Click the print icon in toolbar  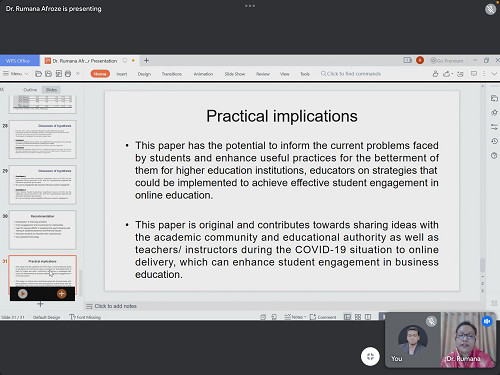pyautogui.click(x=68, y=74)
